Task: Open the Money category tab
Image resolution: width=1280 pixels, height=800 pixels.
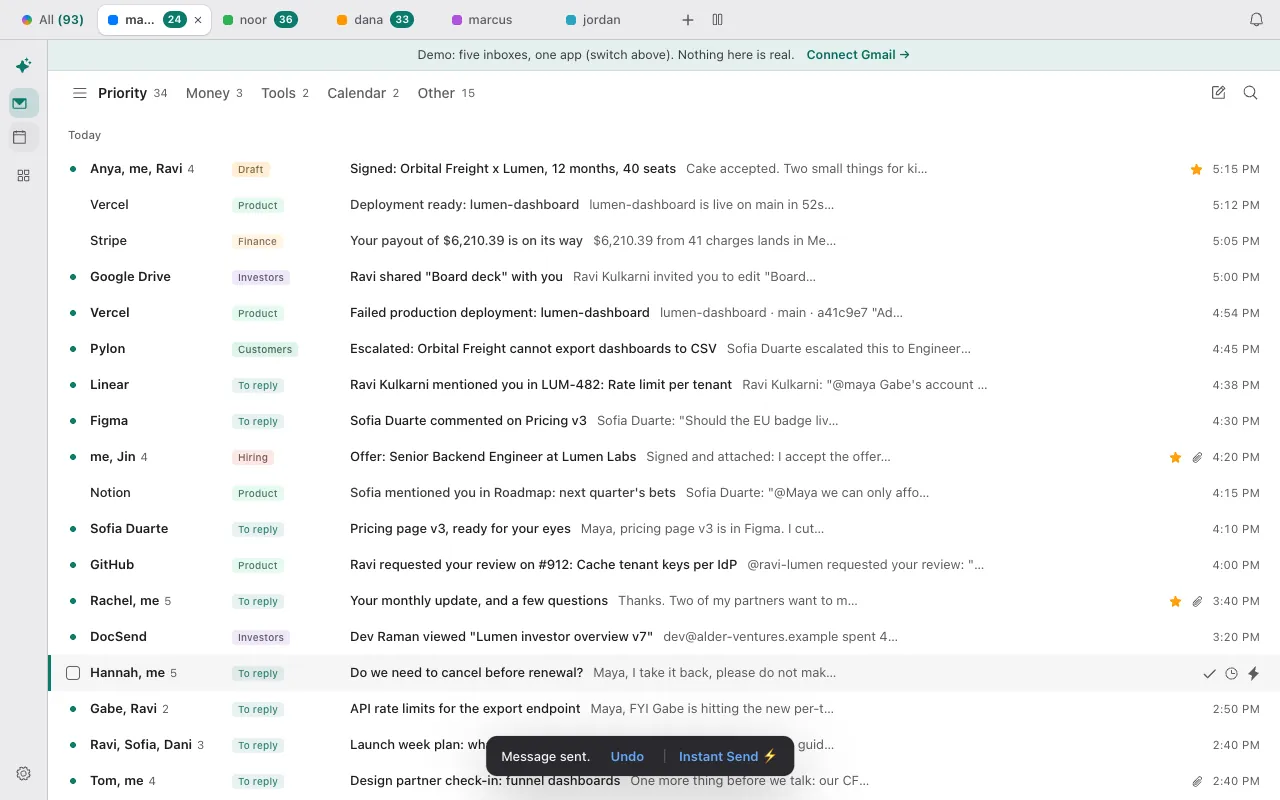Action: pos(214,93)
